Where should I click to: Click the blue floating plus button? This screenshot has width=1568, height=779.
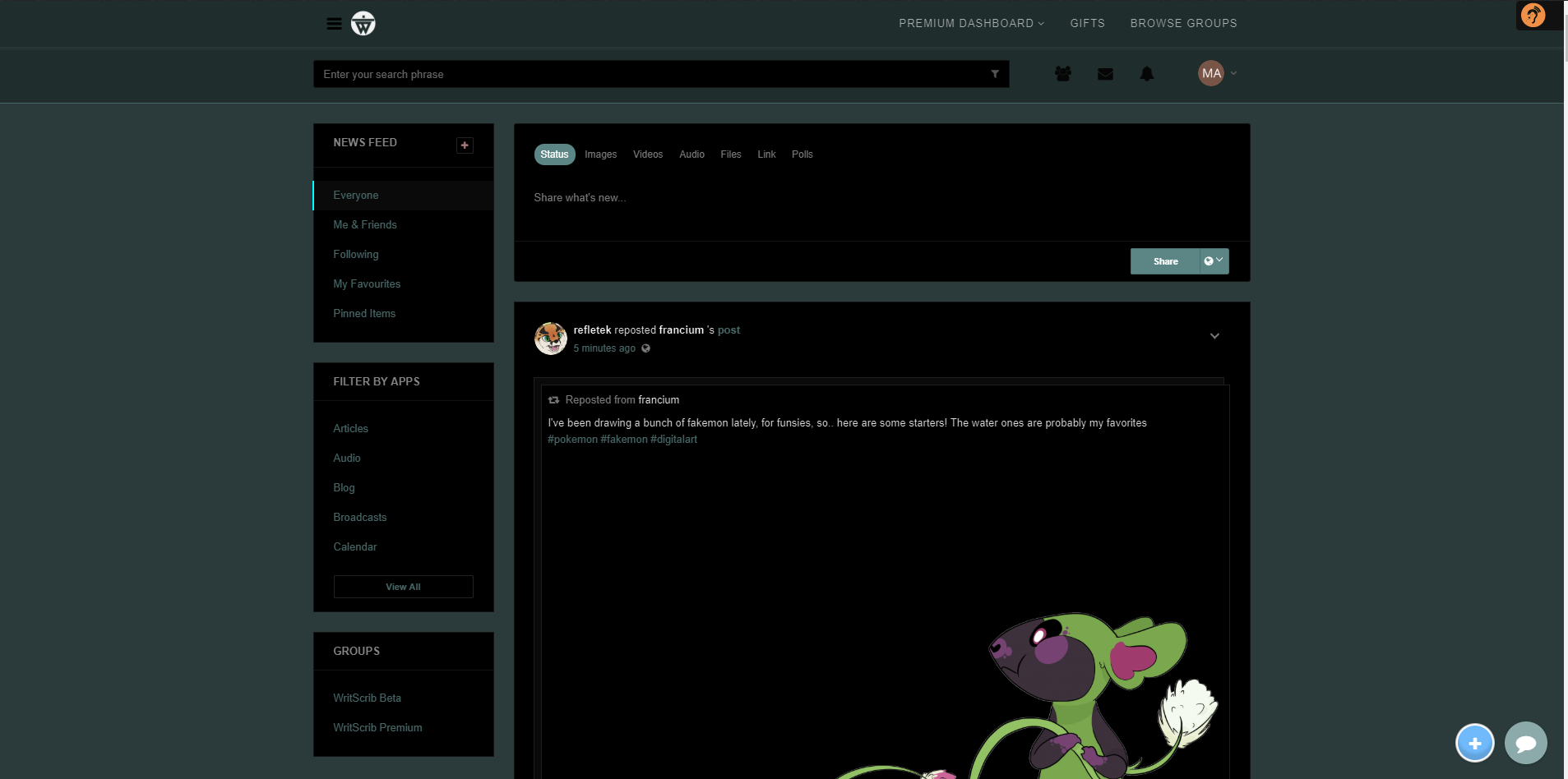[1475, 743]
